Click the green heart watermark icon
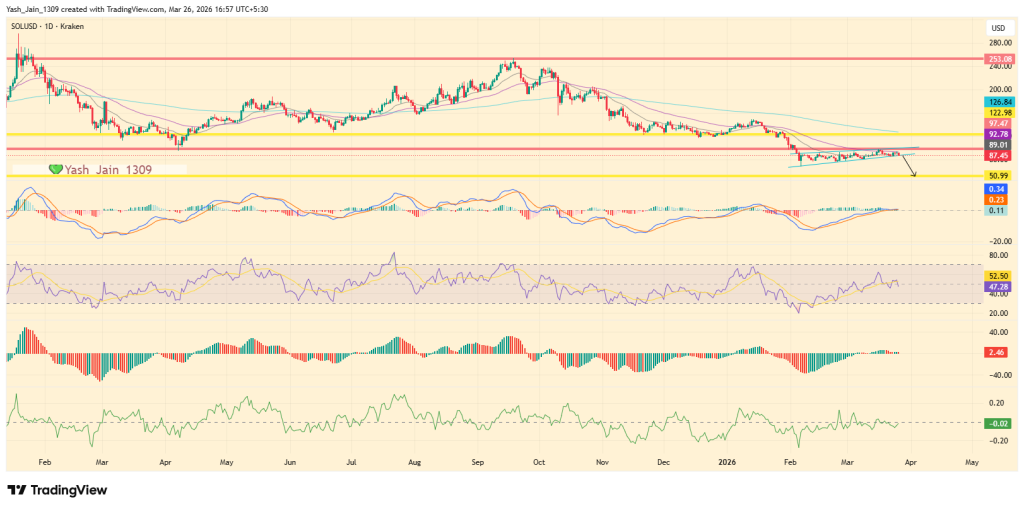The height and width of the screenshot is (509, 1024). pyautogui.click(x=56, y=170)
